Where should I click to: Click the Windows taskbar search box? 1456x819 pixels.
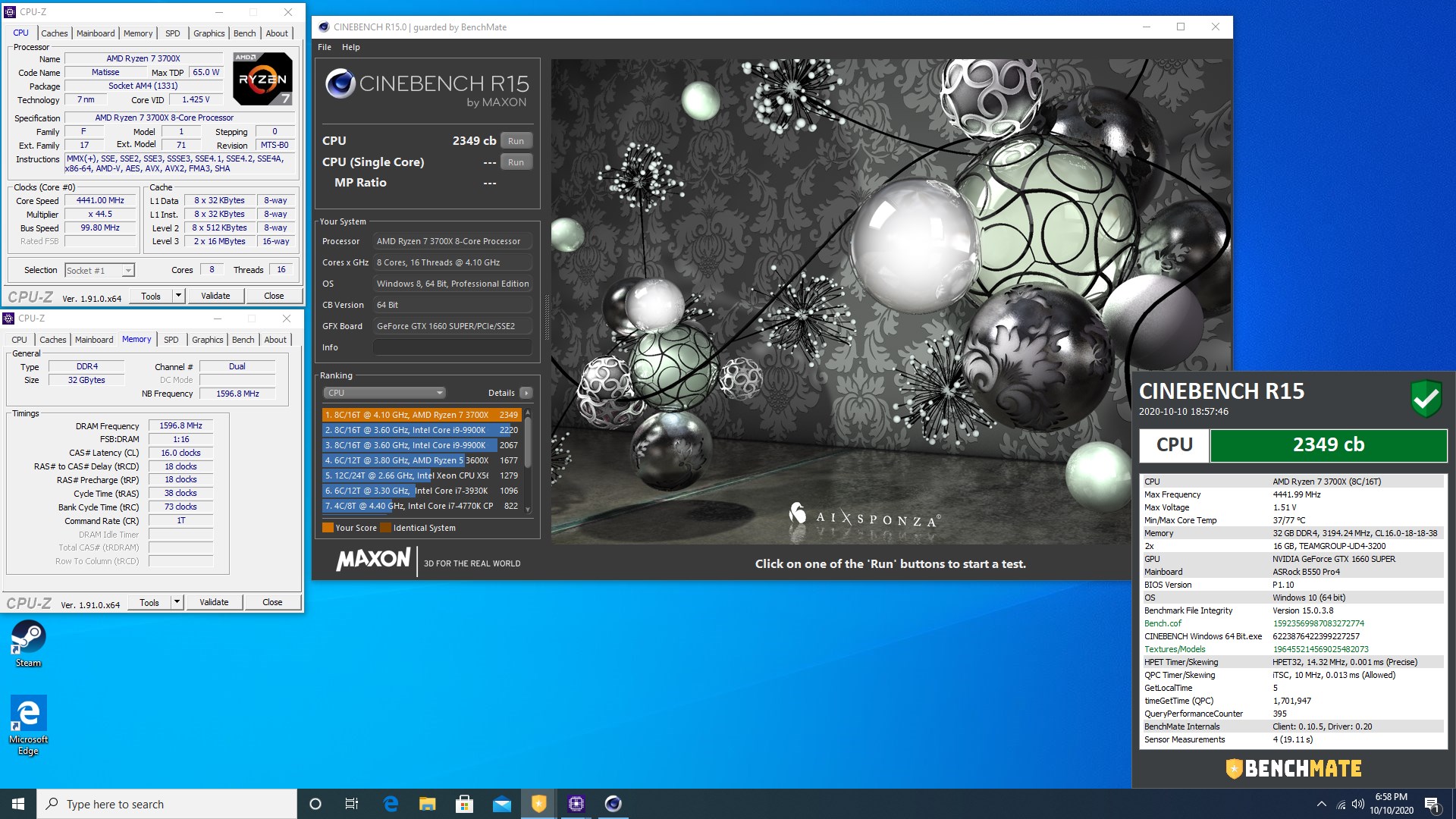coord(167,804)
